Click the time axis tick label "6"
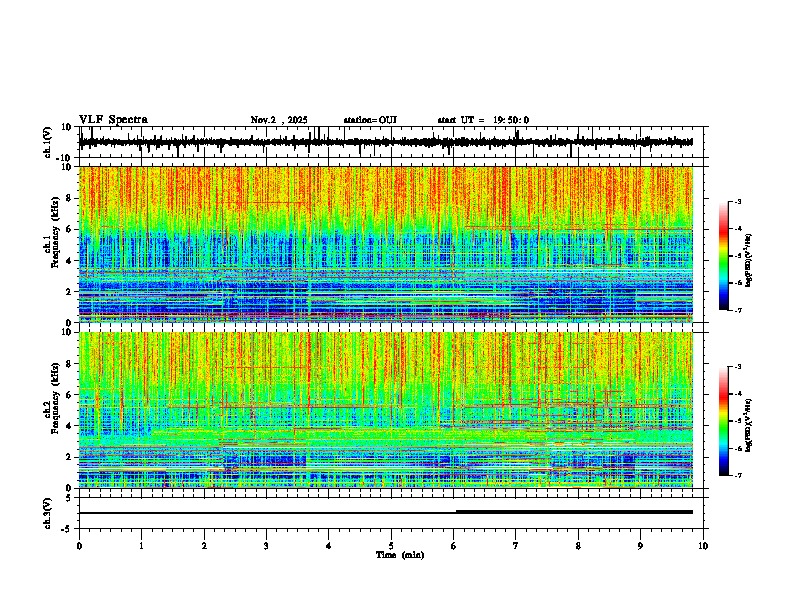This screenshot has width=792, height=612. pos(453,546)
